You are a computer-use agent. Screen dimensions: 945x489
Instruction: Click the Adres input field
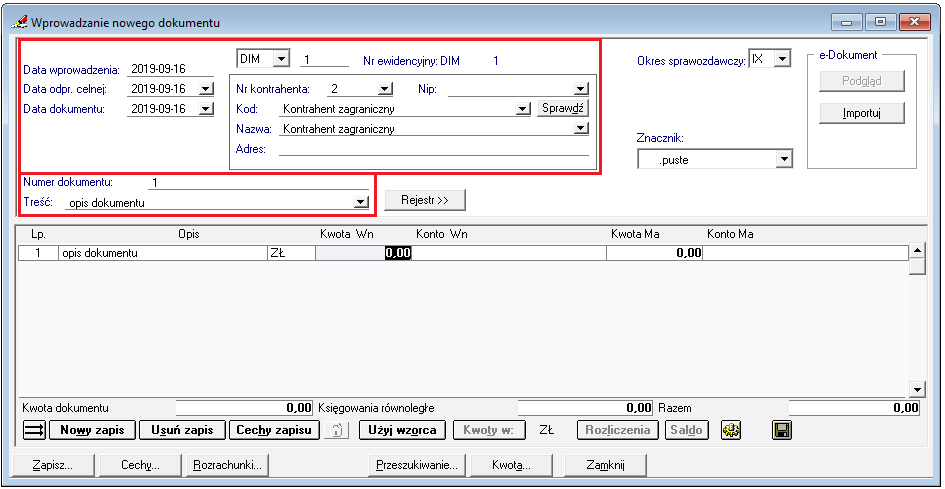433,149
